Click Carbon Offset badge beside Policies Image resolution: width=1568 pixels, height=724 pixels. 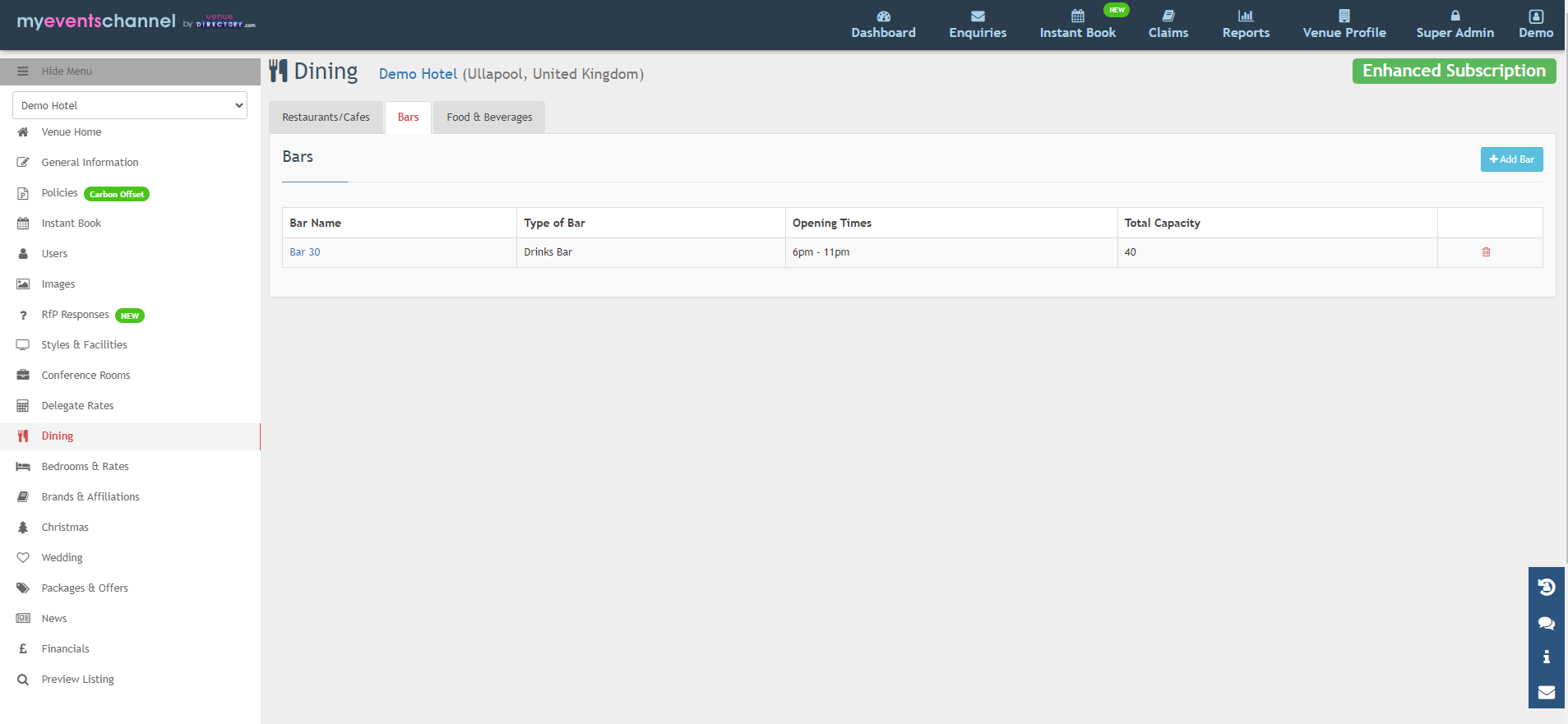pos(117,194)
